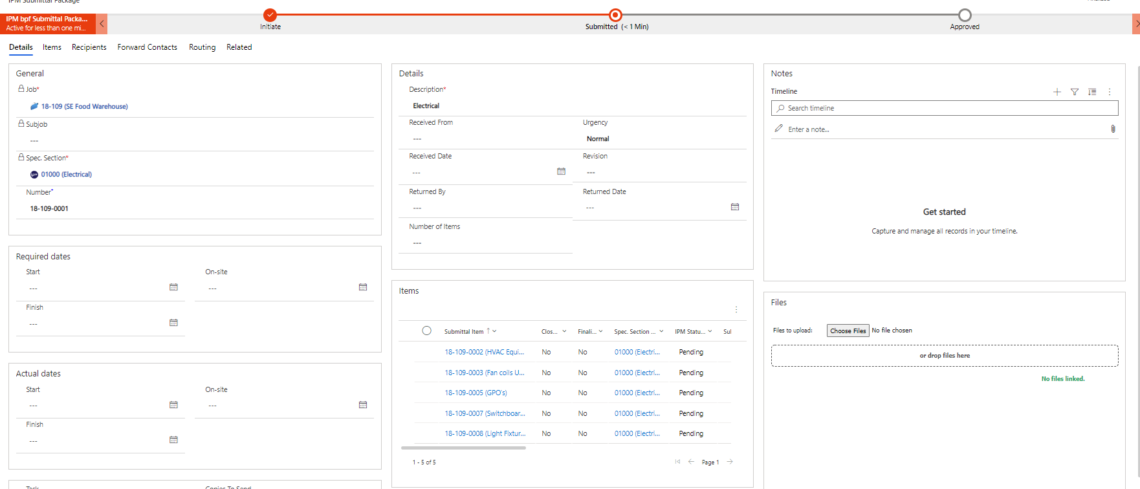Click left chevron of process flow bar

click(103, 24)
